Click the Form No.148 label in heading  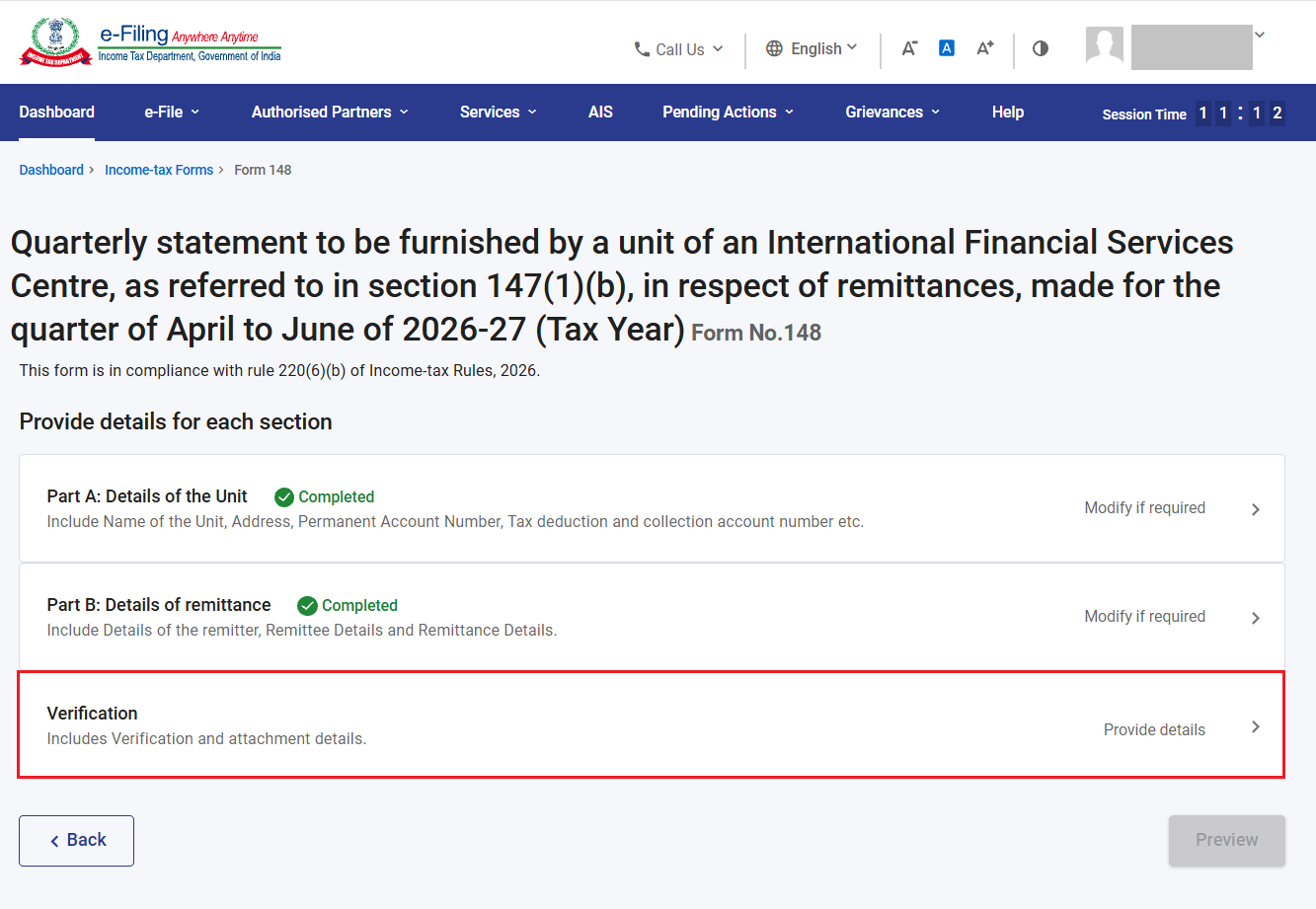click(x=756, y=333)
